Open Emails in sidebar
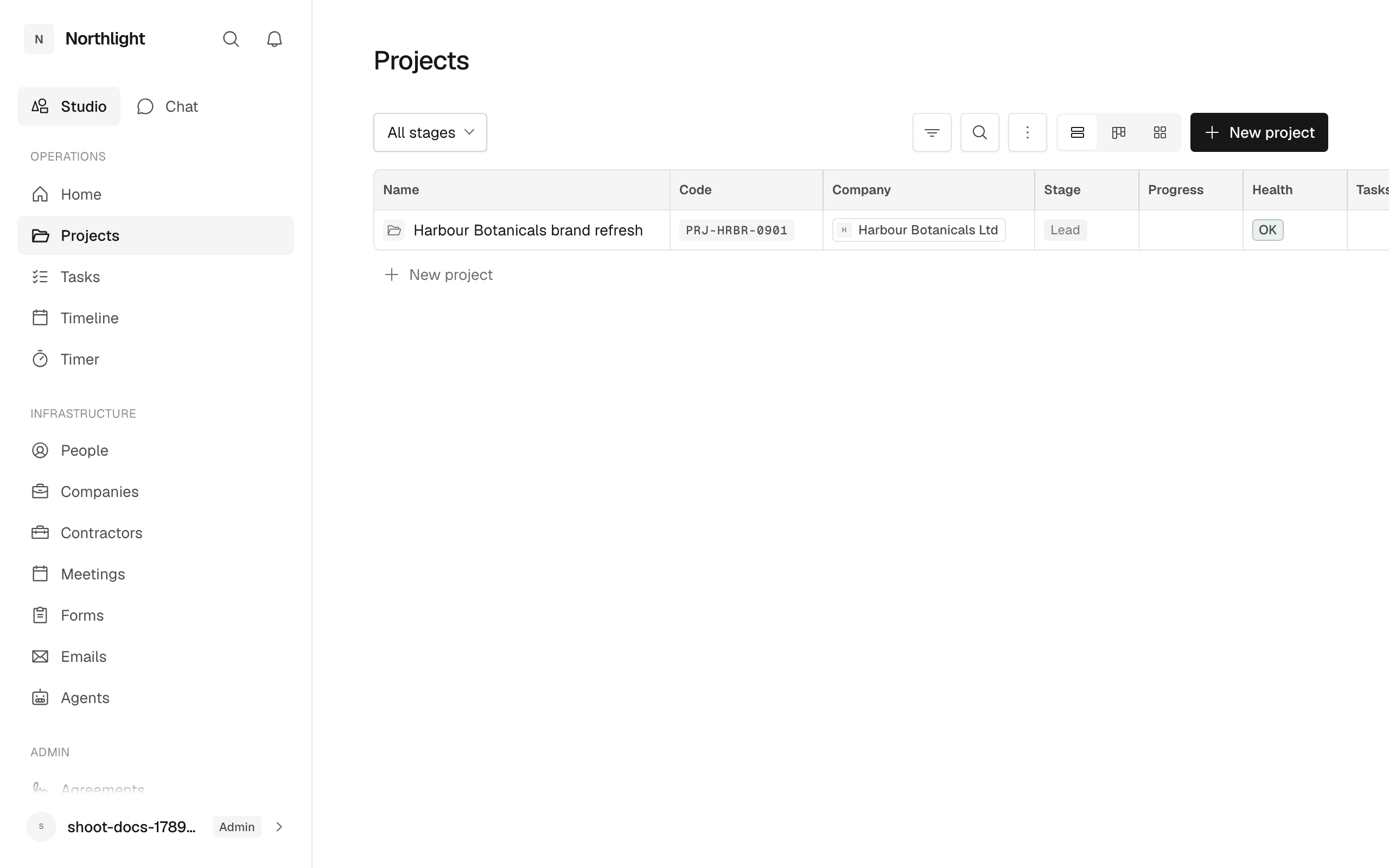The image size is (1389, 868). coord(156,657)
